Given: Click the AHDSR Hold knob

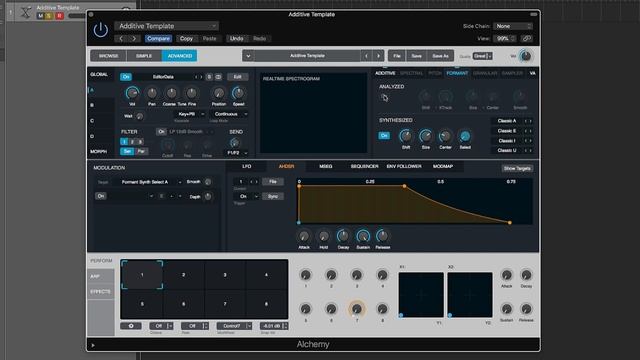Looking at the screenshot, I should click(323, 236).
